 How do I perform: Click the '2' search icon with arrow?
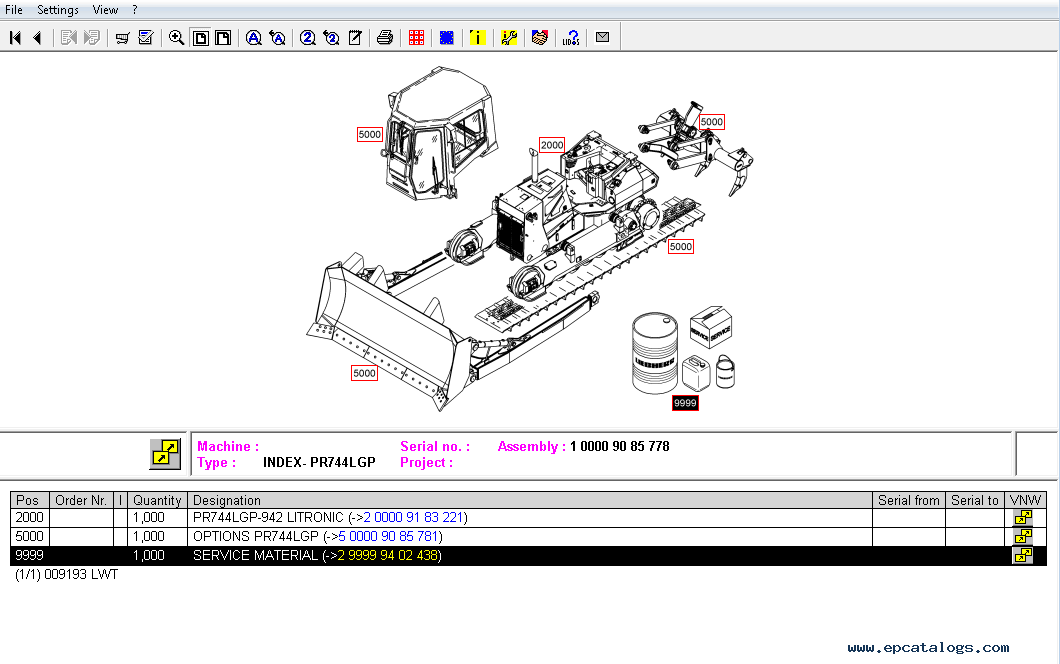[331, 38]
